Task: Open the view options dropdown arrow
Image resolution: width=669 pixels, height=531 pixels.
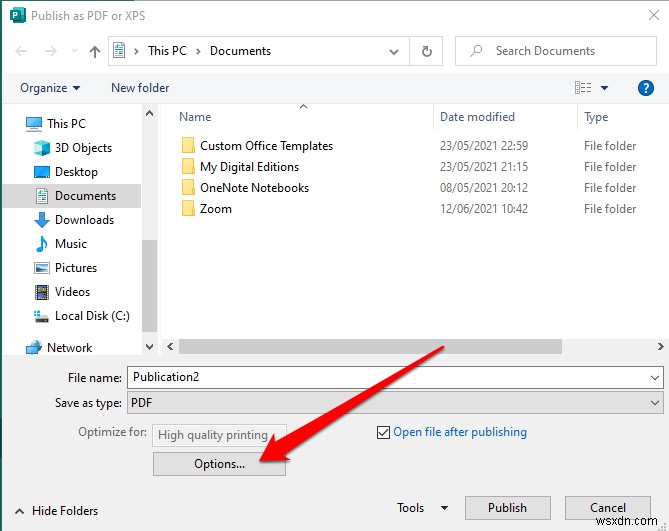Action: coord(604,88)
